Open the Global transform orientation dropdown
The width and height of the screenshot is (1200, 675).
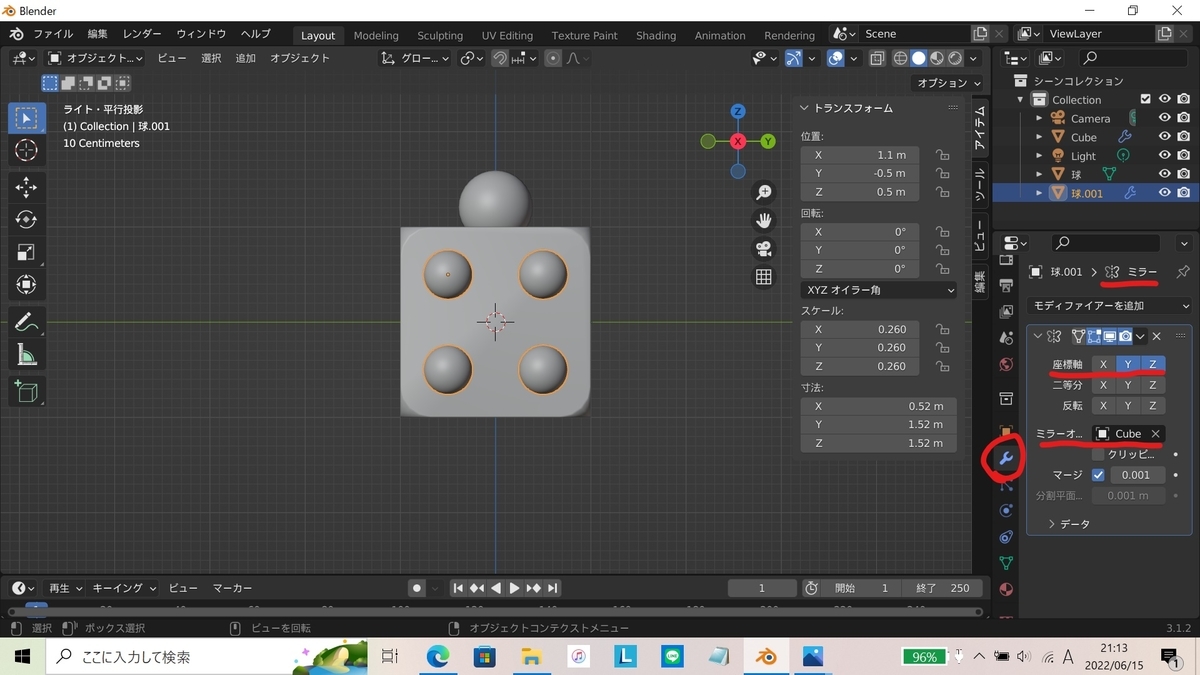[x=417, y=59]
